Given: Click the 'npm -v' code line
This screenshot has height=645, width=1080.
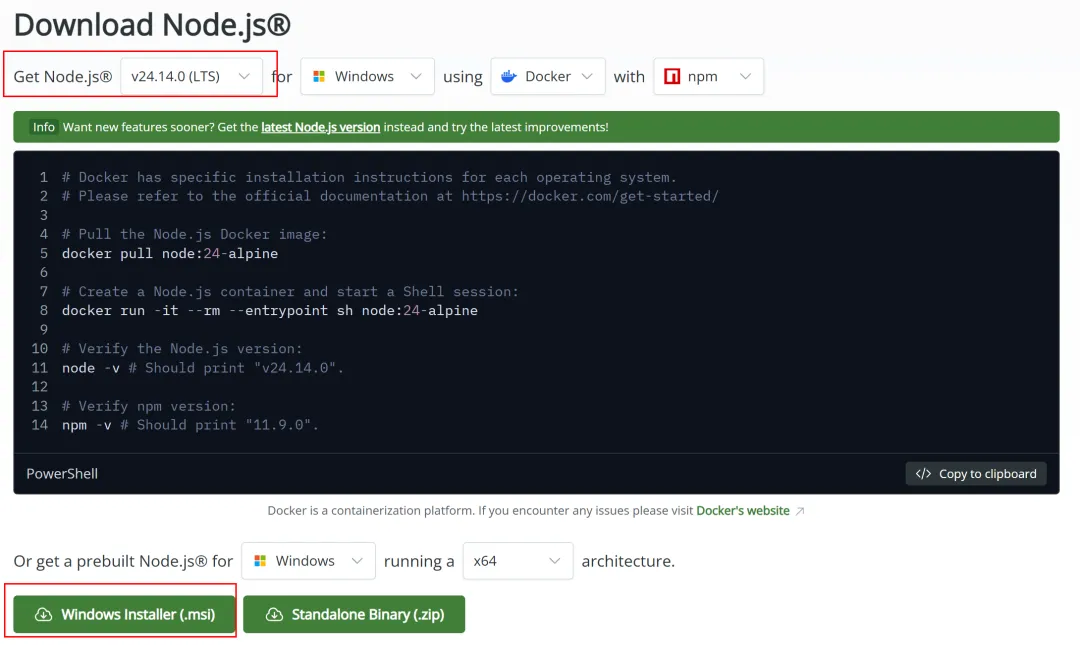Looking at the screenshot, I should [190, 425].
